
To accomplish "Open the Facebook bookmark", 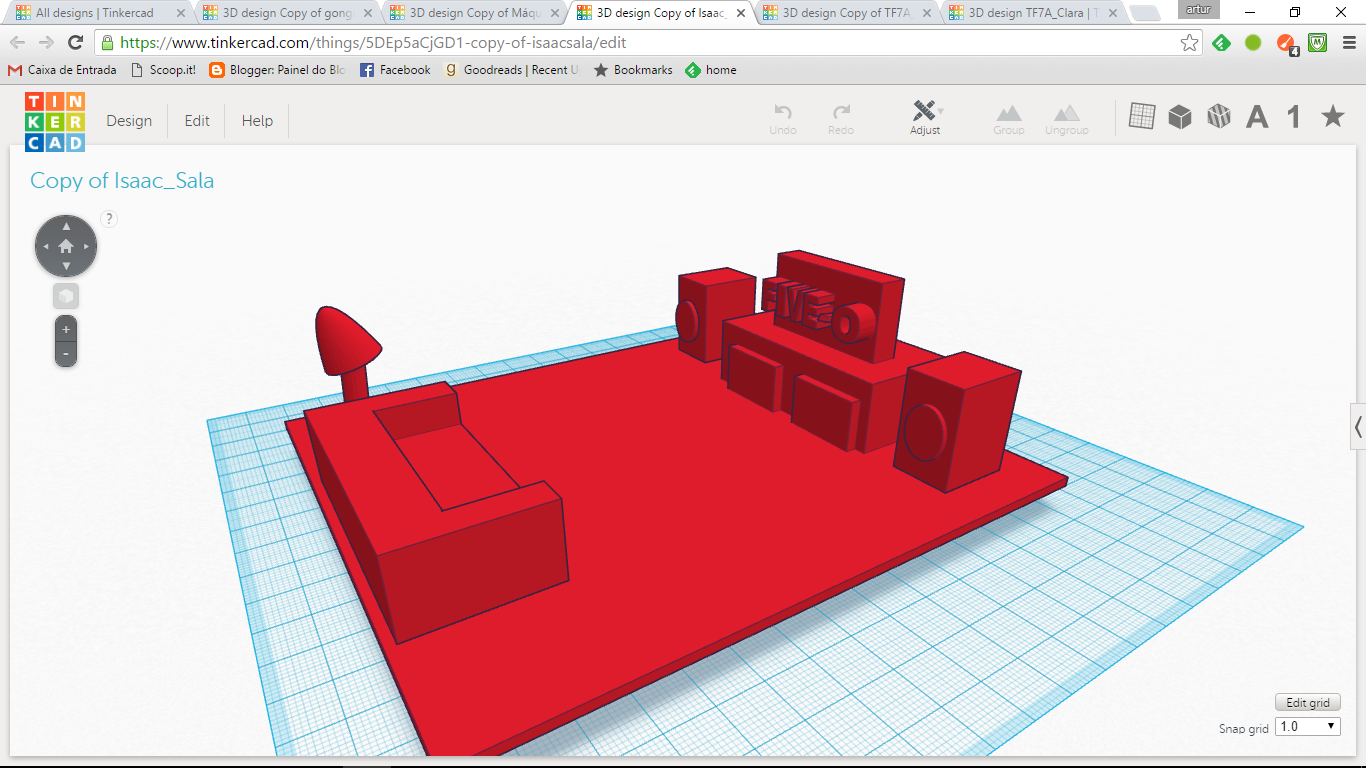I will pos(395,70).
